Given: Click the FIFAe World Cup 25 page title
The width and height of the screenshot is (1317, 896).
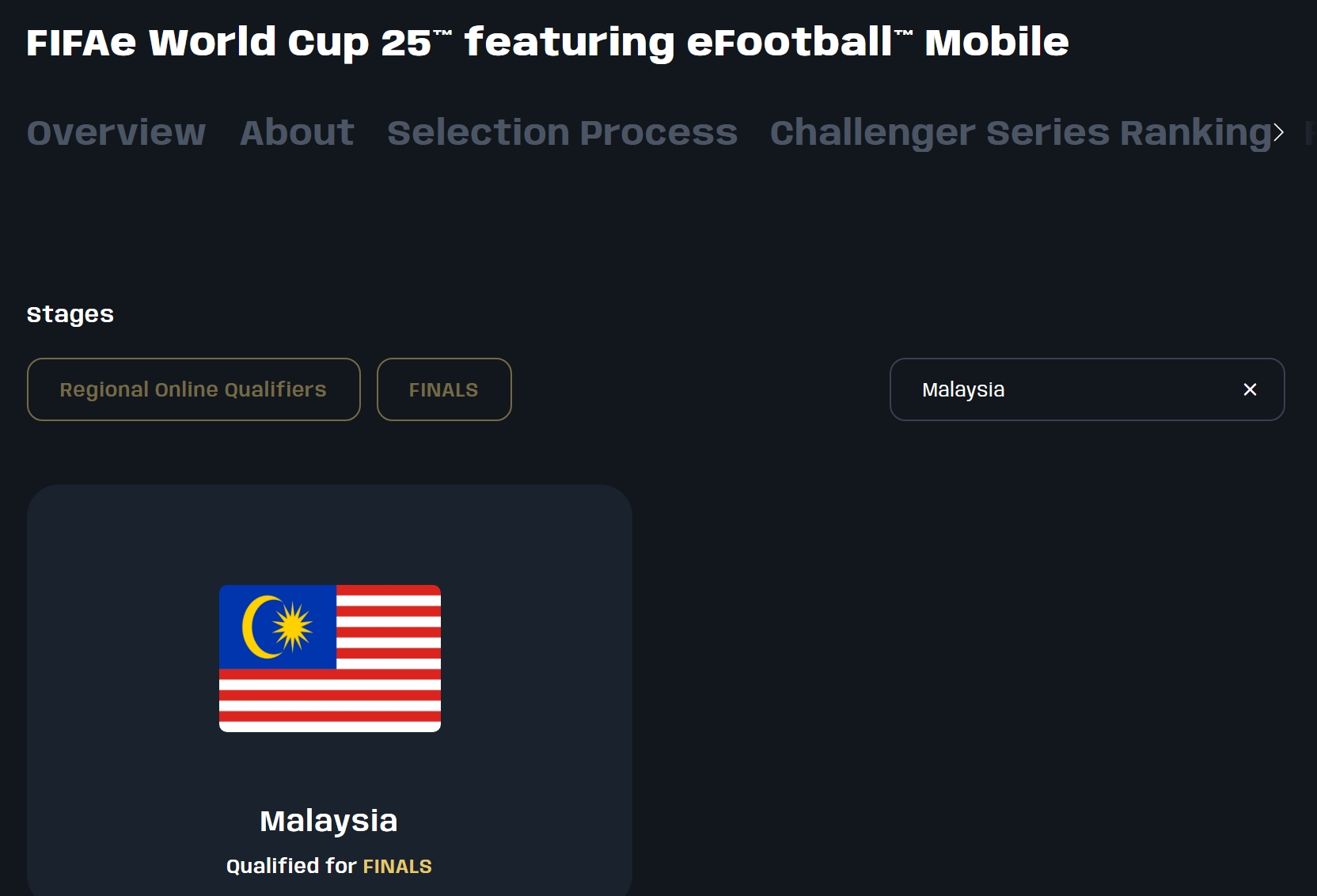Looking at the screenshot, I should click(x=547, y=42).
